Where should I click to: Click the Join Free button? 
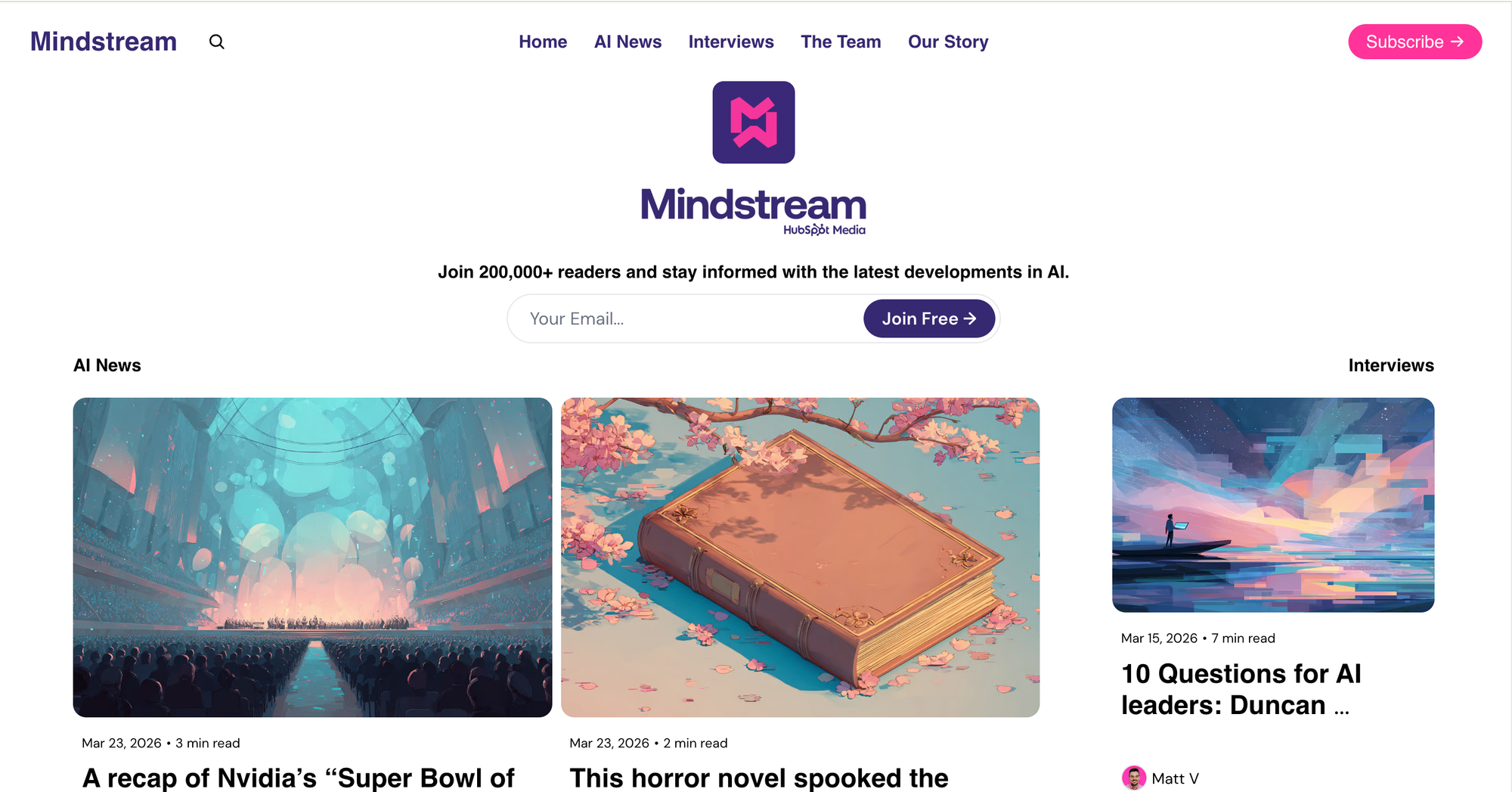tap(929, 318)
